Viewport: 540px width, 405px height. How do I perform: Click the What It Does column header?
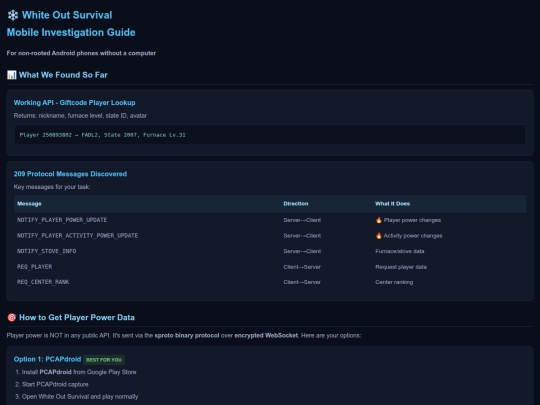[392, 204]
